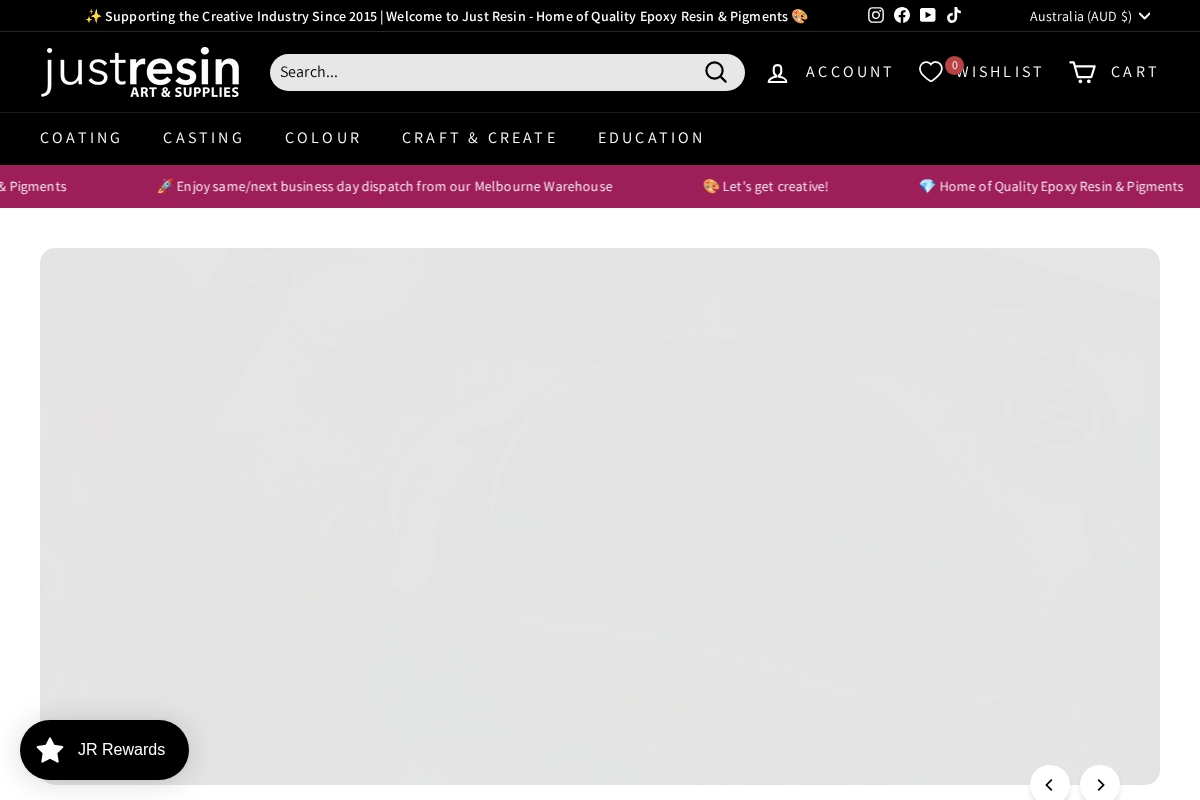Open the shopping Cart icon

pos(1082,72)
